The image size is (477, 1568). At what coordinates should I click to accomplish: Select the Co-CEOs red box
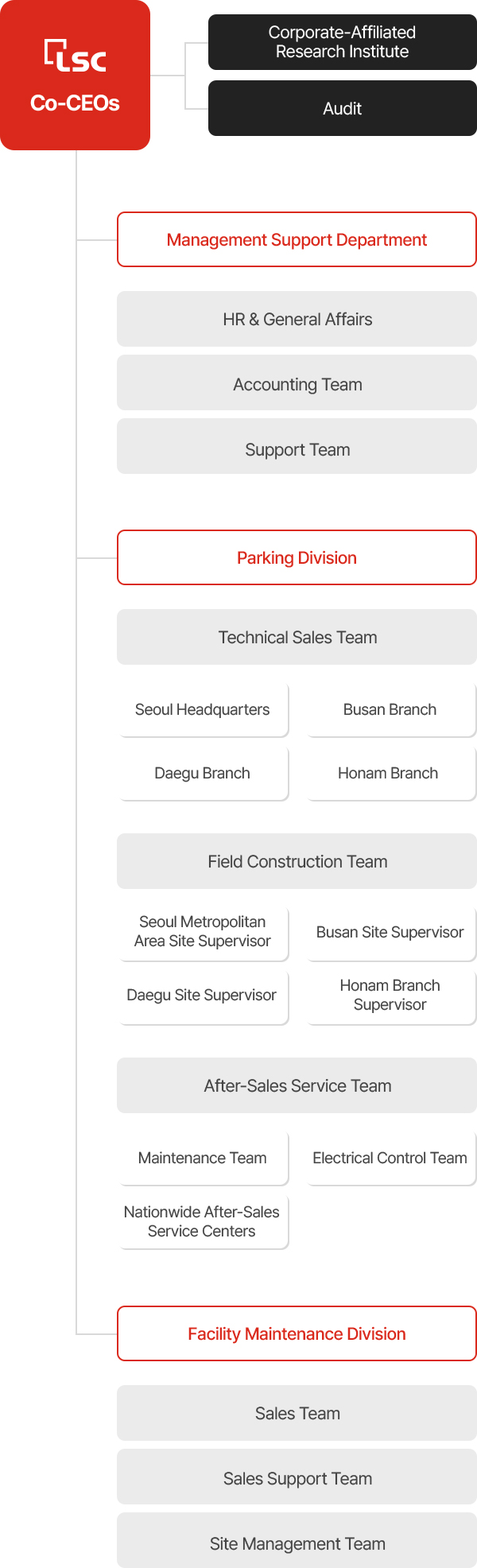pyautogui.click(x=75, y=75)
